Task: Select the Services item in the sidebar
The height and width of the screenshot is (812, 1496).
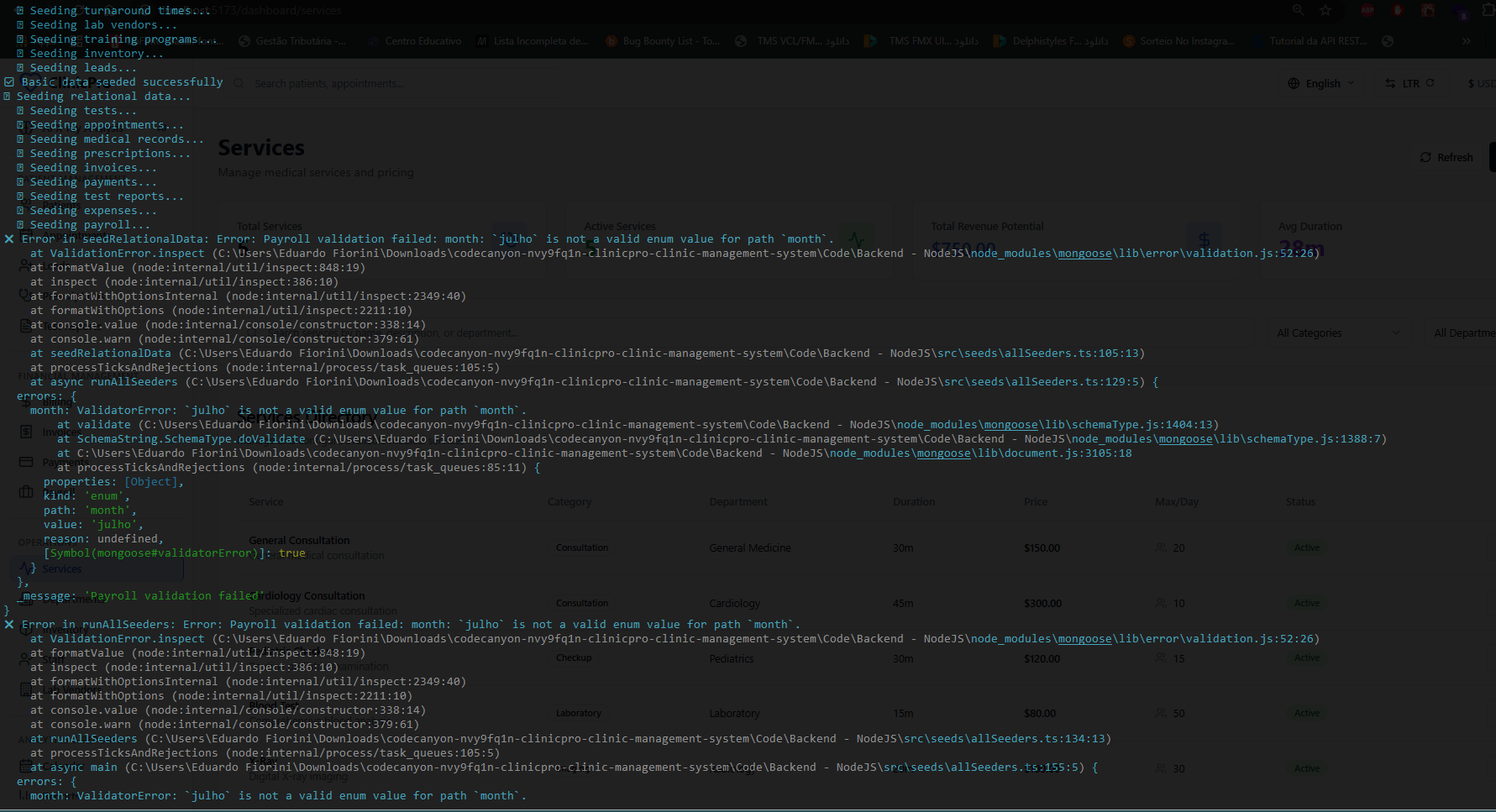Action: point(97,568)
